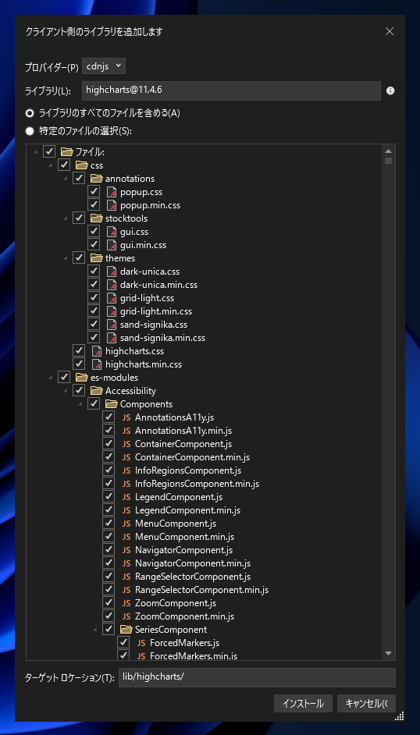Click the JS icon of ForcedMarkers.js

pos(141,643)
